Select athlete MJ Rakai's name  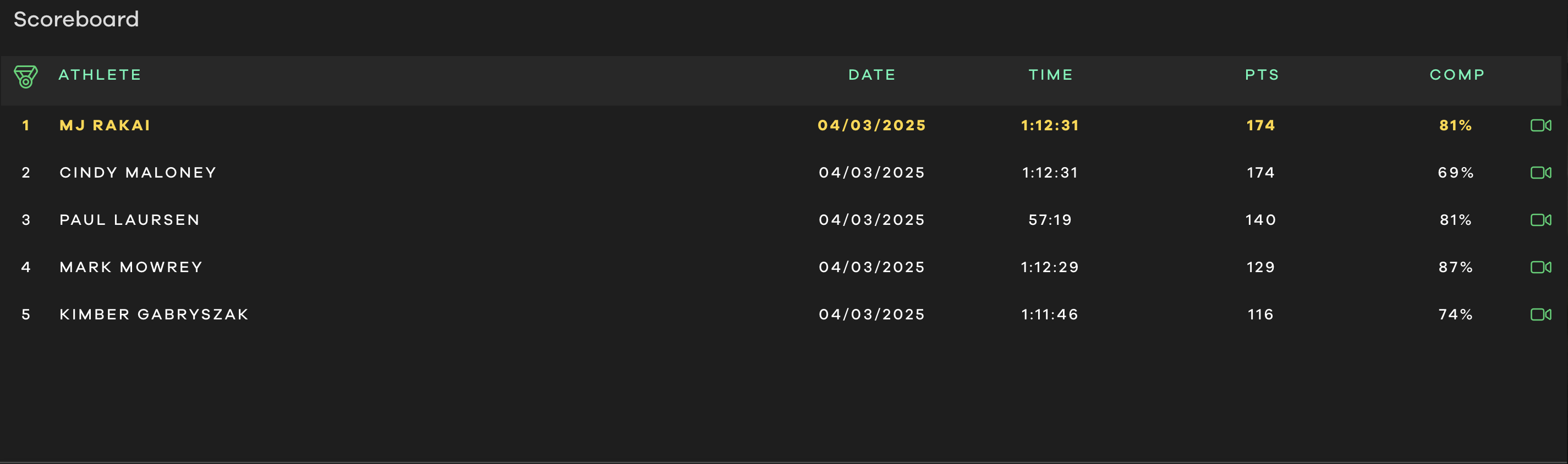(x=105, y=125)
